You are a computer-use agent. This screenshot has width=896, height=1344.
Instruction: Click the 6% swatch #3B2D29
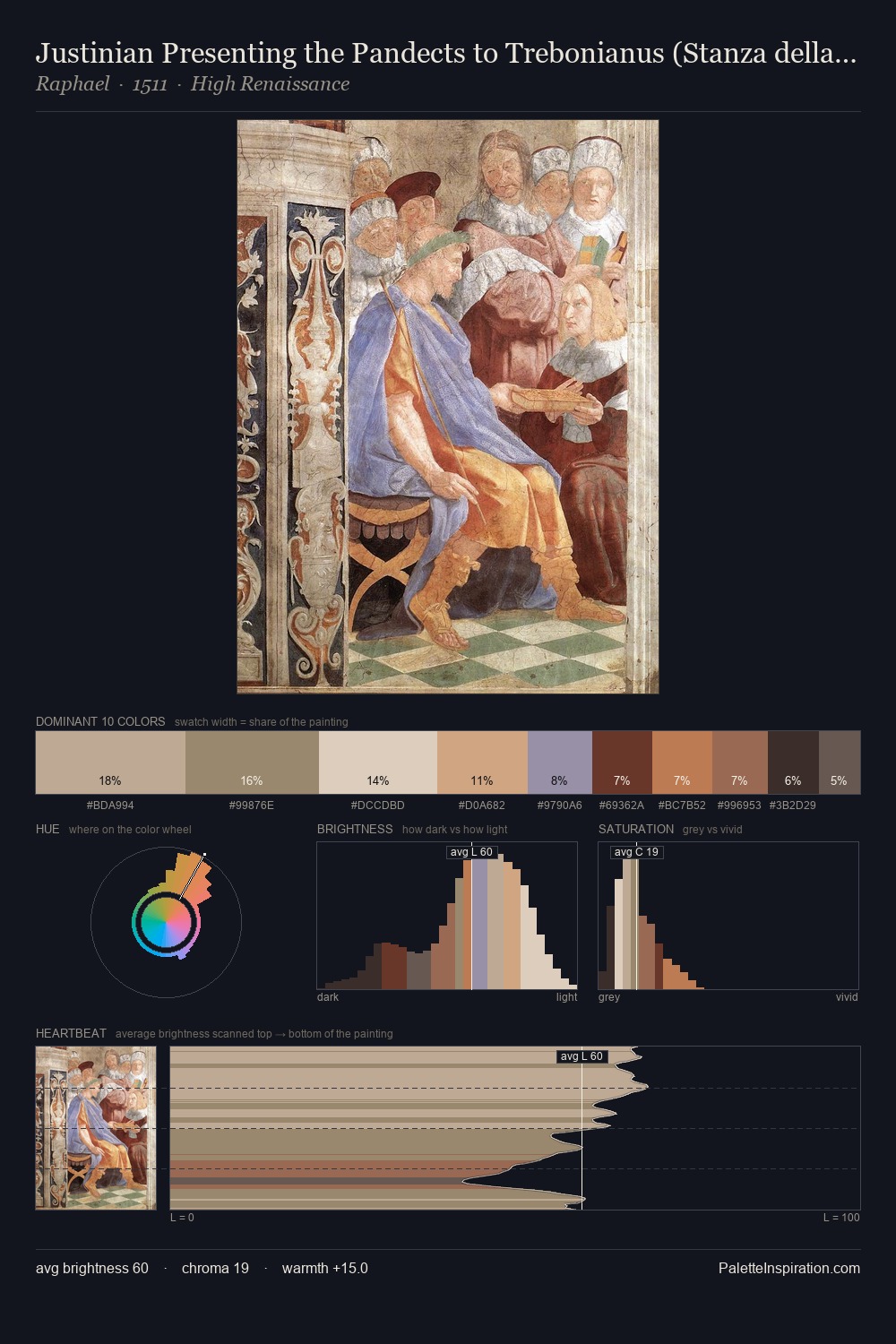coord(793,762)
